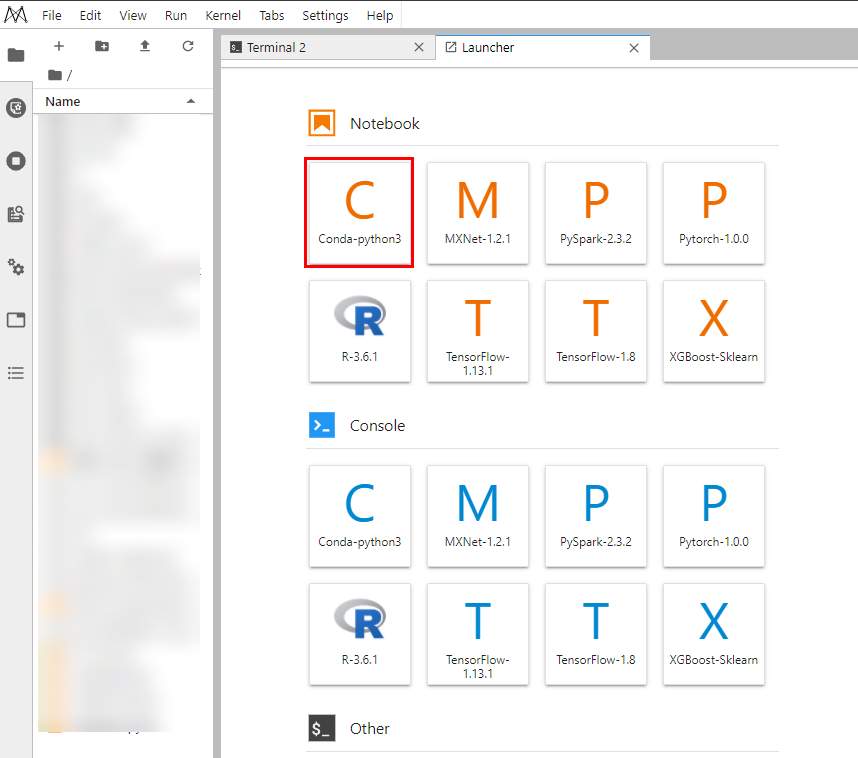Open the File Browser sidebar tab
The height and width of the screenshot is (758, 858).
point(16,55)
